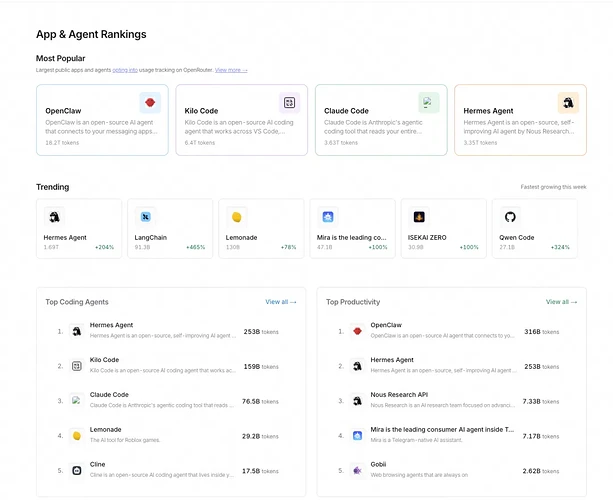613x500 pixels.
Task: Click the Cline icon in Top Coding Agents
Action: coord(77,470)
